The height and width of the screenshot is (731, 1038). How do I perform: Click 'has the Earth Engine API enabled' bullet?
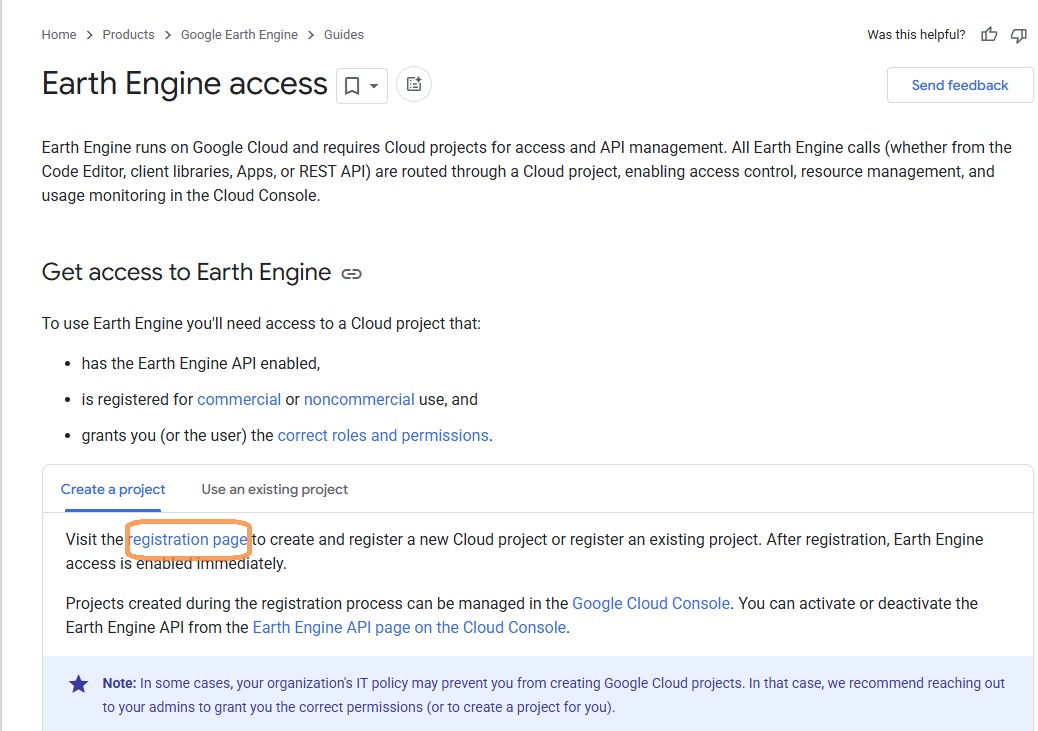(x=201, y=364)
